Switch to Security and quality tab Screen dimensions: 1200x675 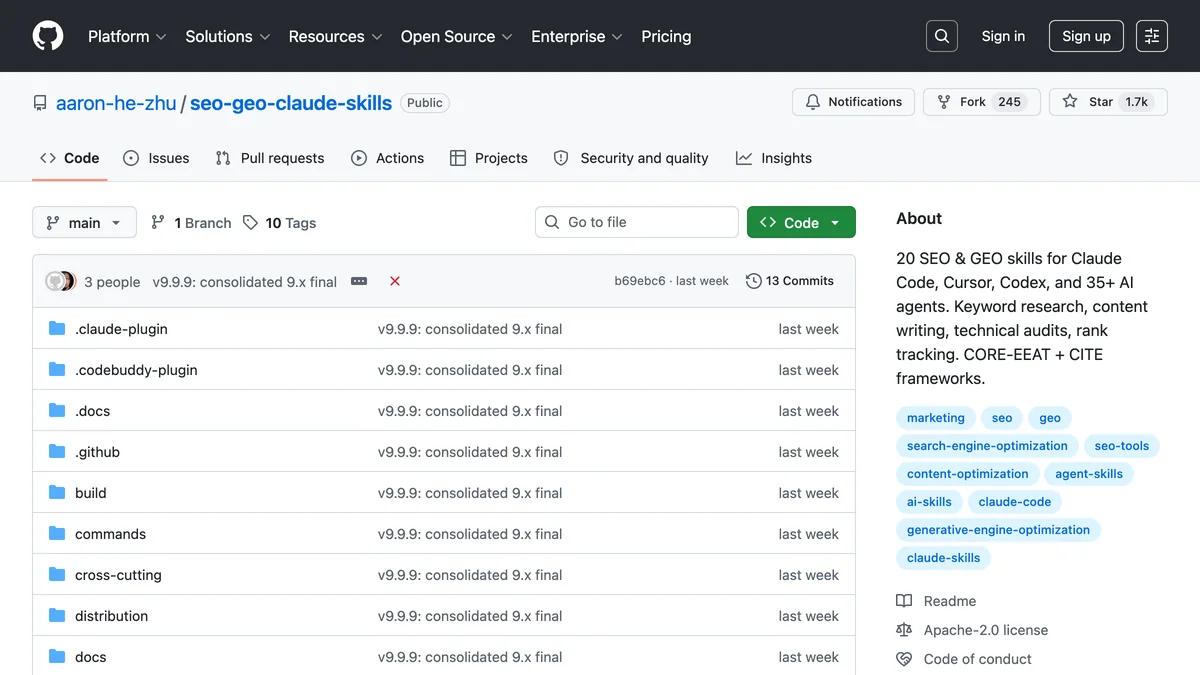click(x=631, y=158)
